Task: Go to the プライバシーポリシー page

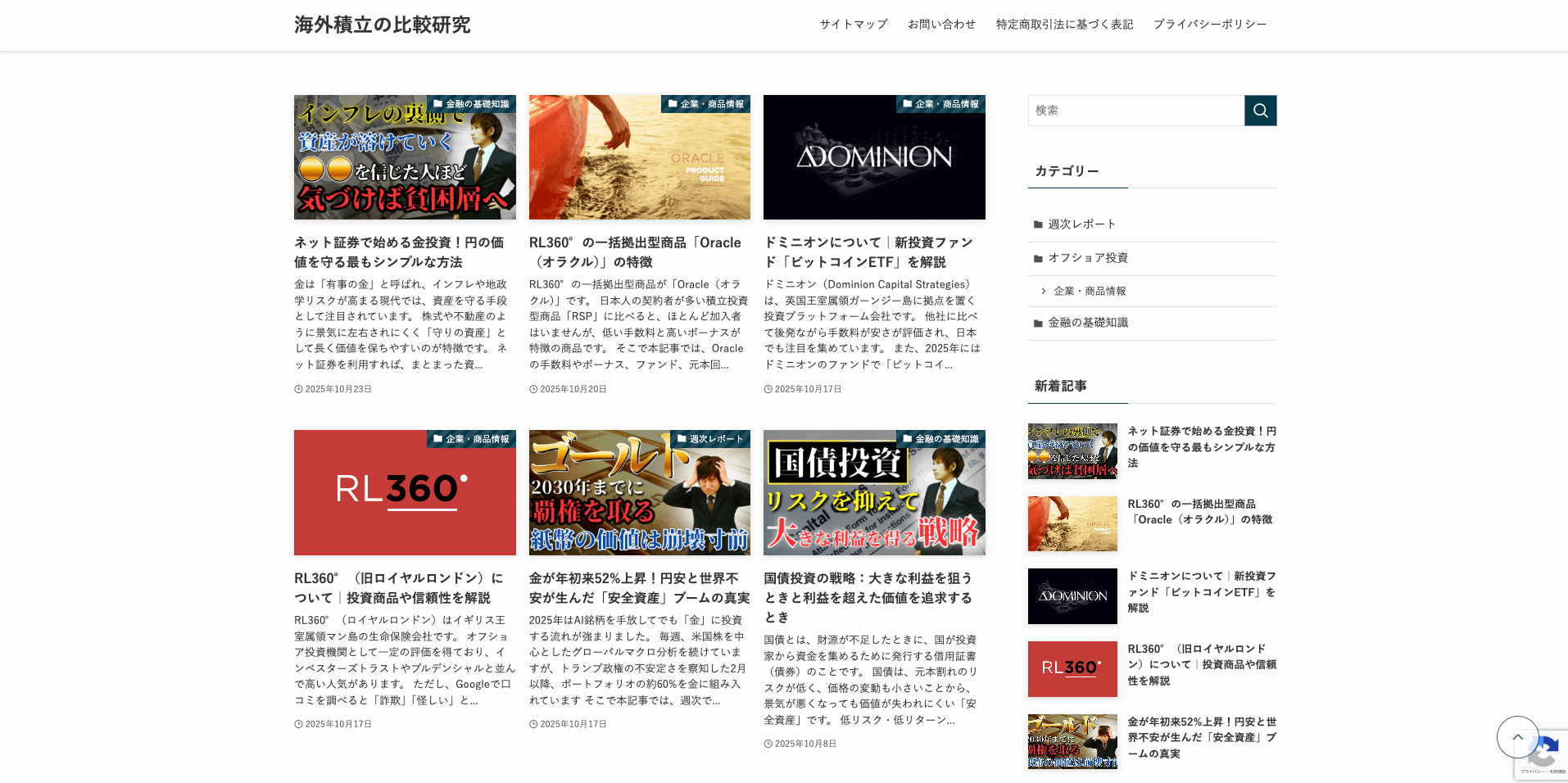Action: [1209, 25]
